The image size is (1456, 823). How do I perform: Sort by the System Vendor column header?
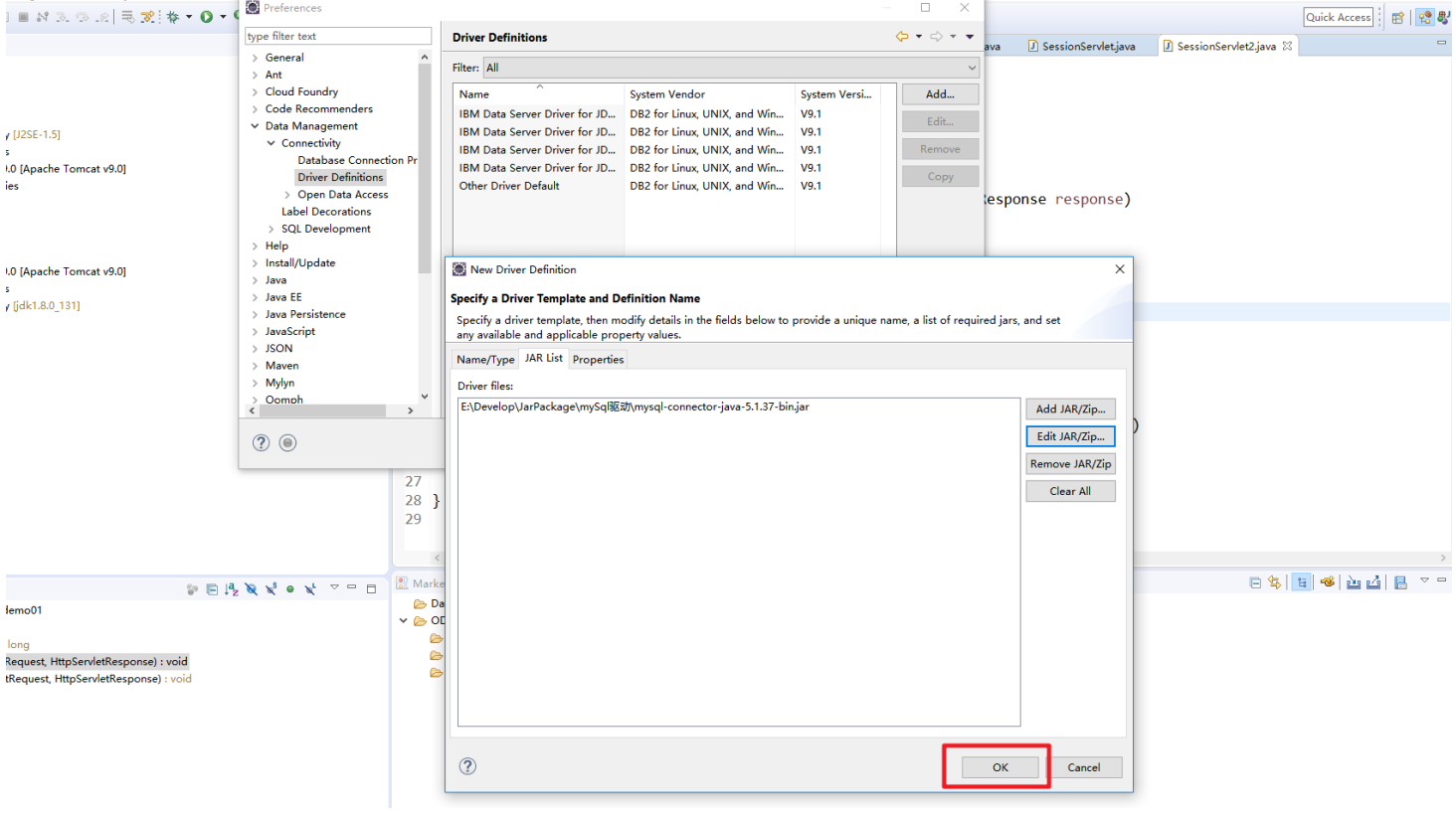[x=710, y=94]
